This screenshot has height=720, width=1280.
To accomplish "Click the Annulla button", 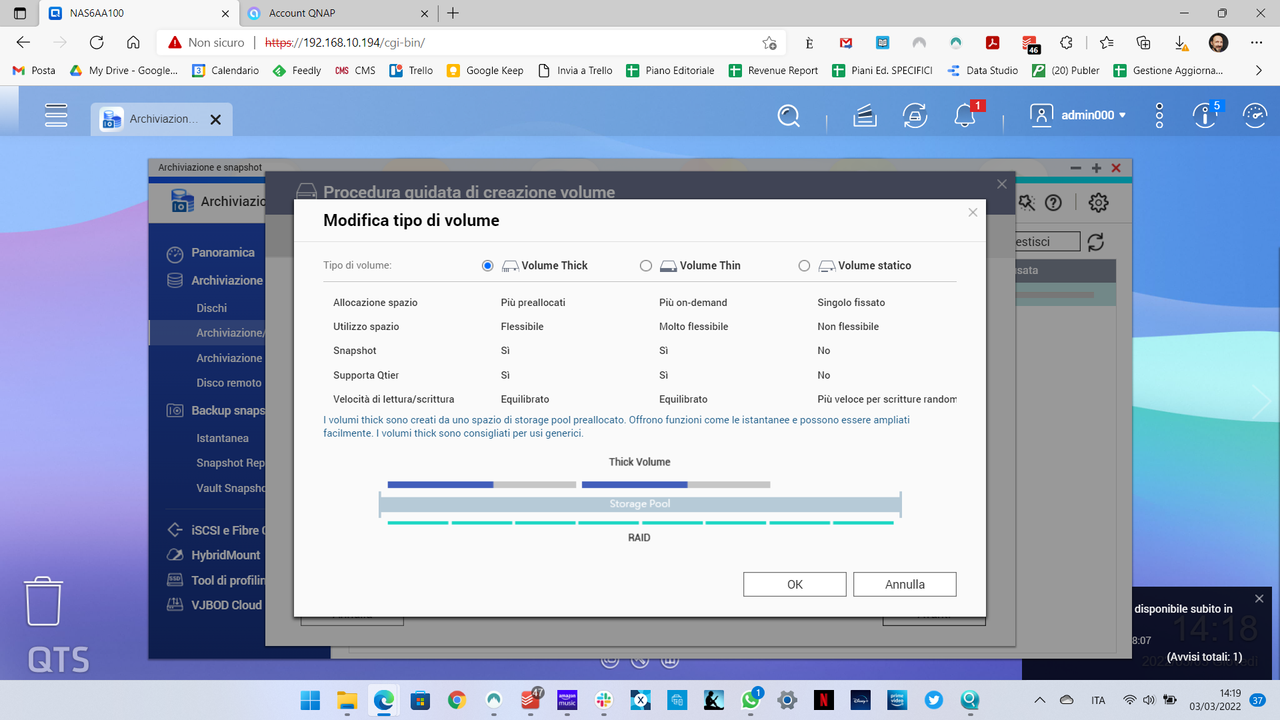I will pos(905,584).
